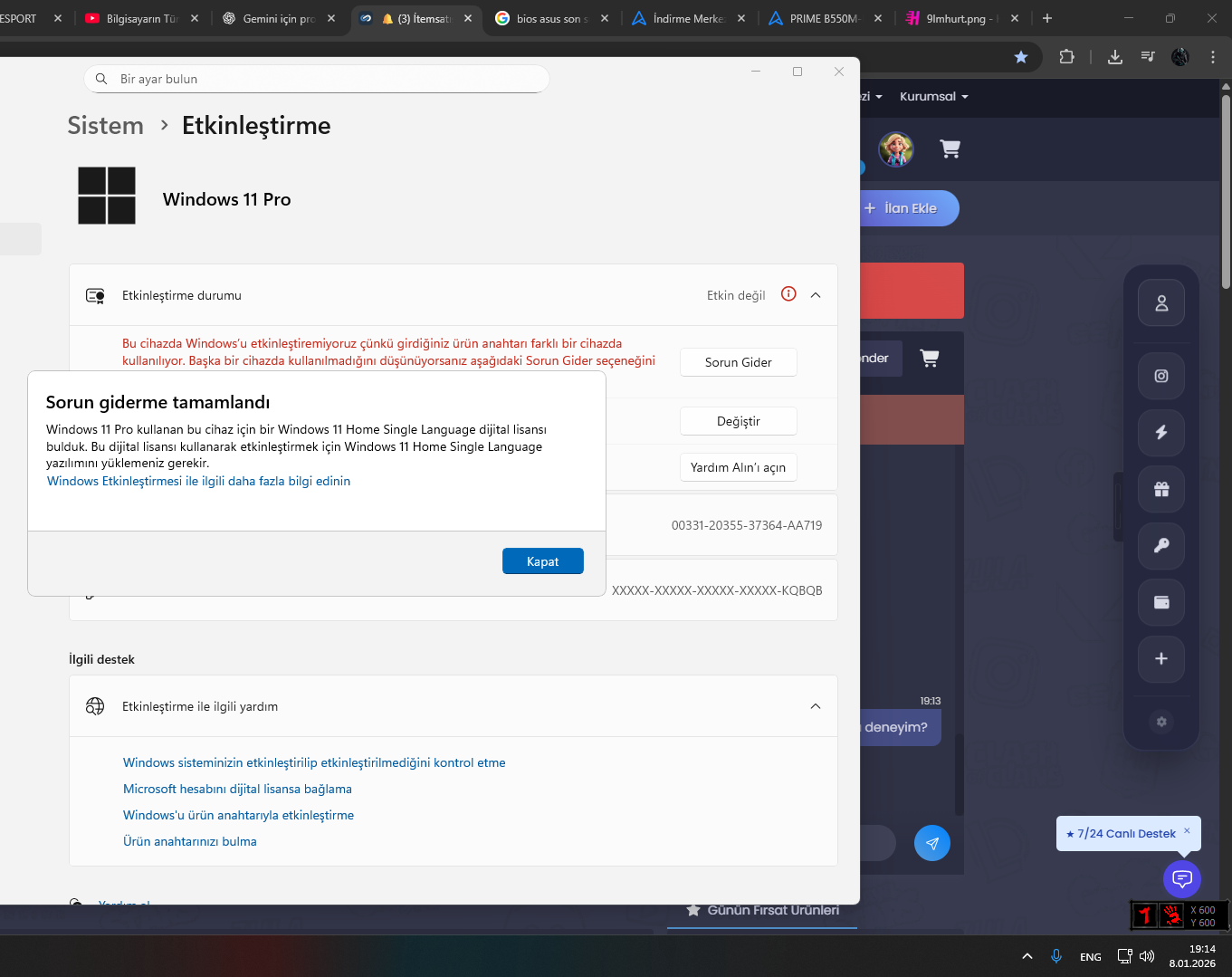The width and height of the screenshot is (1232, 977).
Task: Open 'Windows'u ürün anahtarıyla etkinleştirme' link
Action: coord(238,815)
